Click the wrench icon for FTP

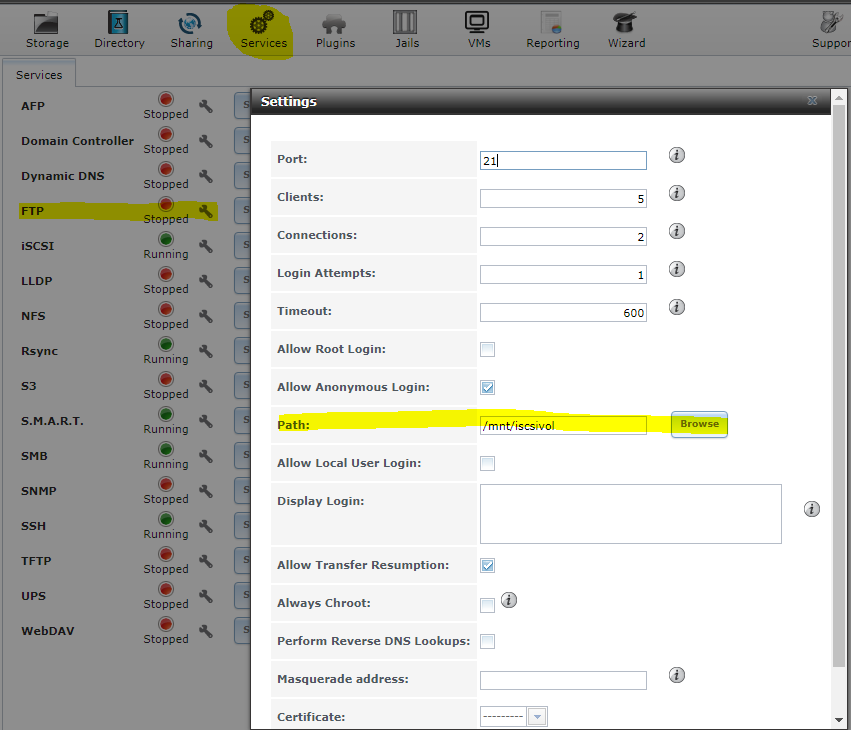coord(206,211)
